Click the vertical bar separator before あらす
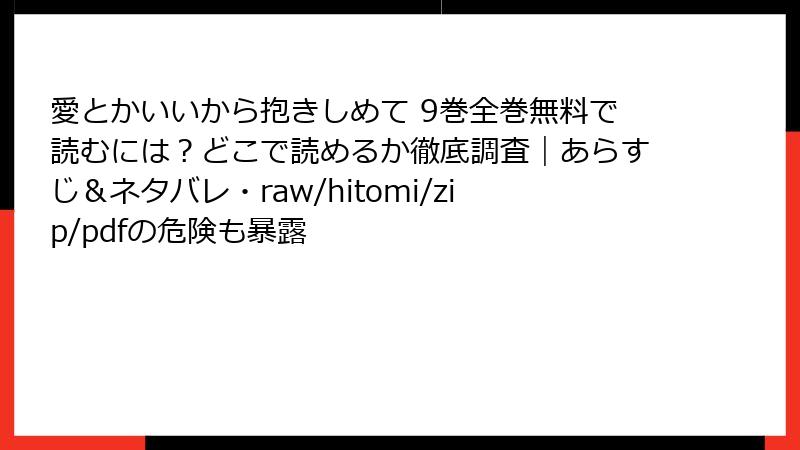This screenshot has width=800, height=450. (545, 152)
